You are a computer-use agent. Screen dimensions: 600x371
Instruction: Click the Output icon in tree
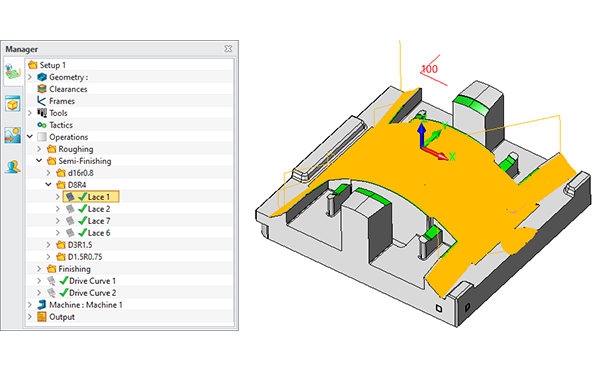[x=42, y=317]
